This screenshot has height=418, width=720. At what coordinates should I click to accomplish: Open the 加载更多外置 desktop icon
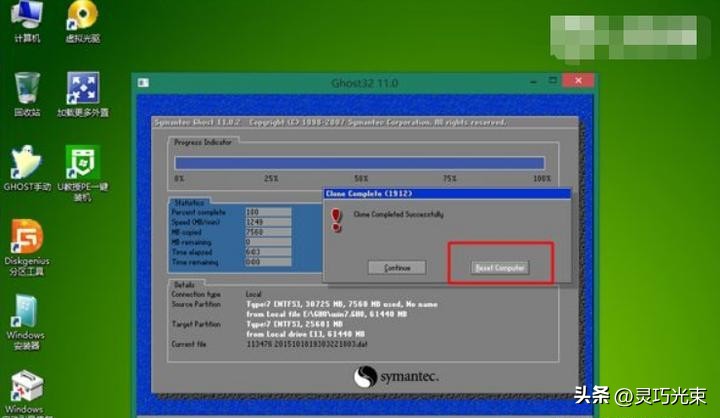coord(83,94)
